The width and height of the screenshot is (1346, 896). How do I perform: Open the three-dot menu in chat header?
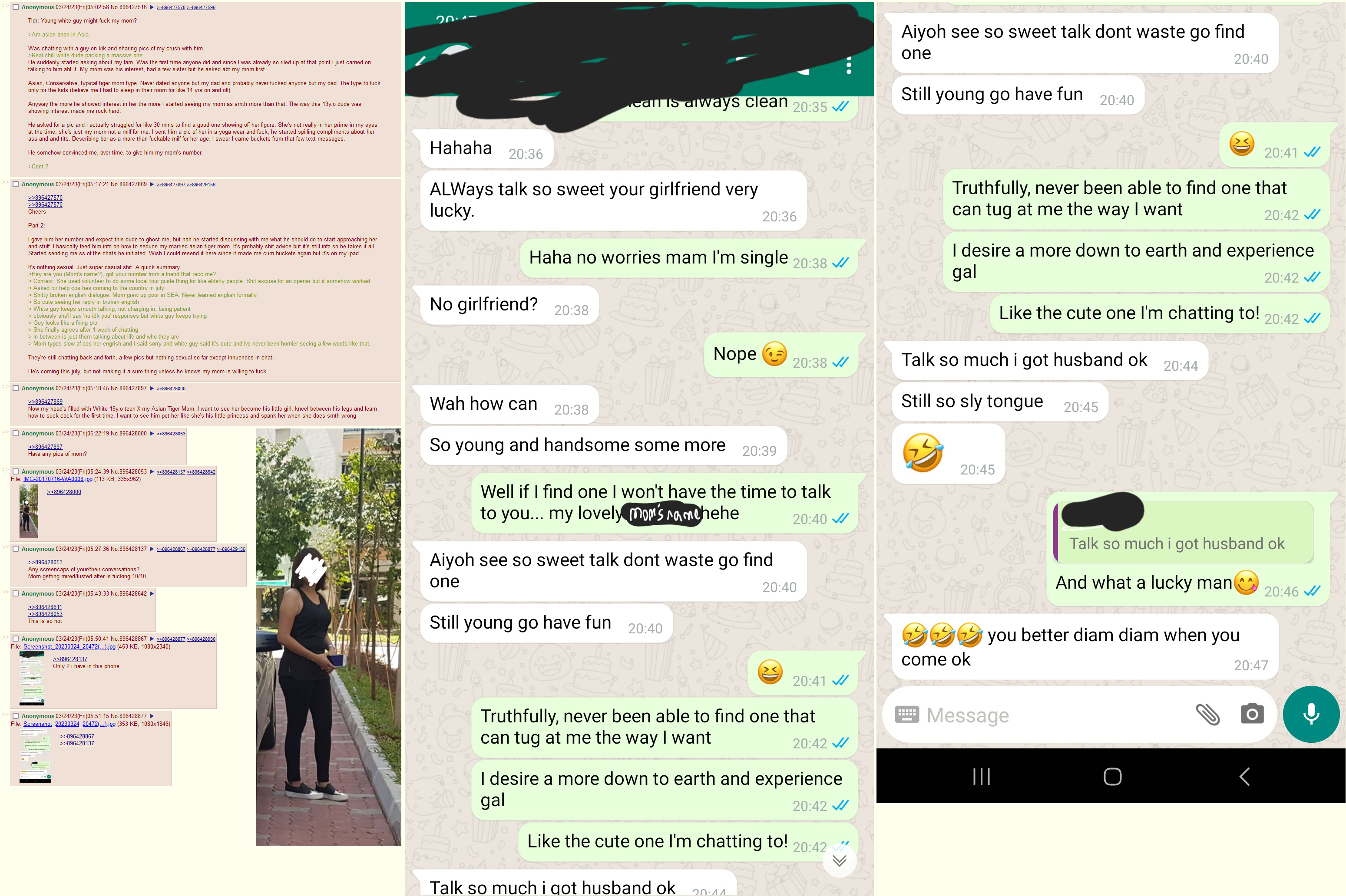click(849, 65)
